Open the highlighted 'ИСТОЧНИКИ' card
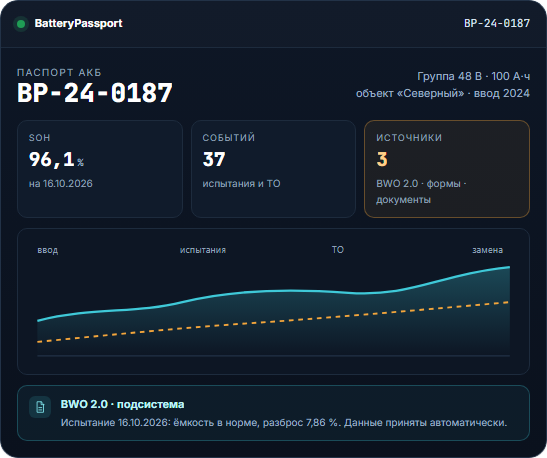Screen dimensions: 547x458 pyautogui.click(x=447, y=169)
